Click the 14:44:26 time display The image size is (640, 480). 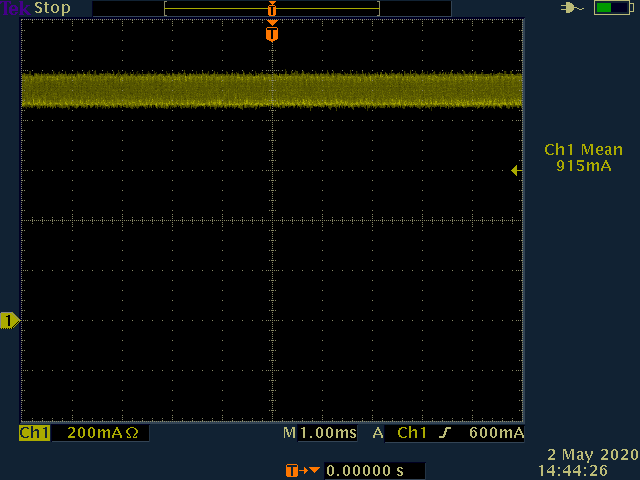587,469
